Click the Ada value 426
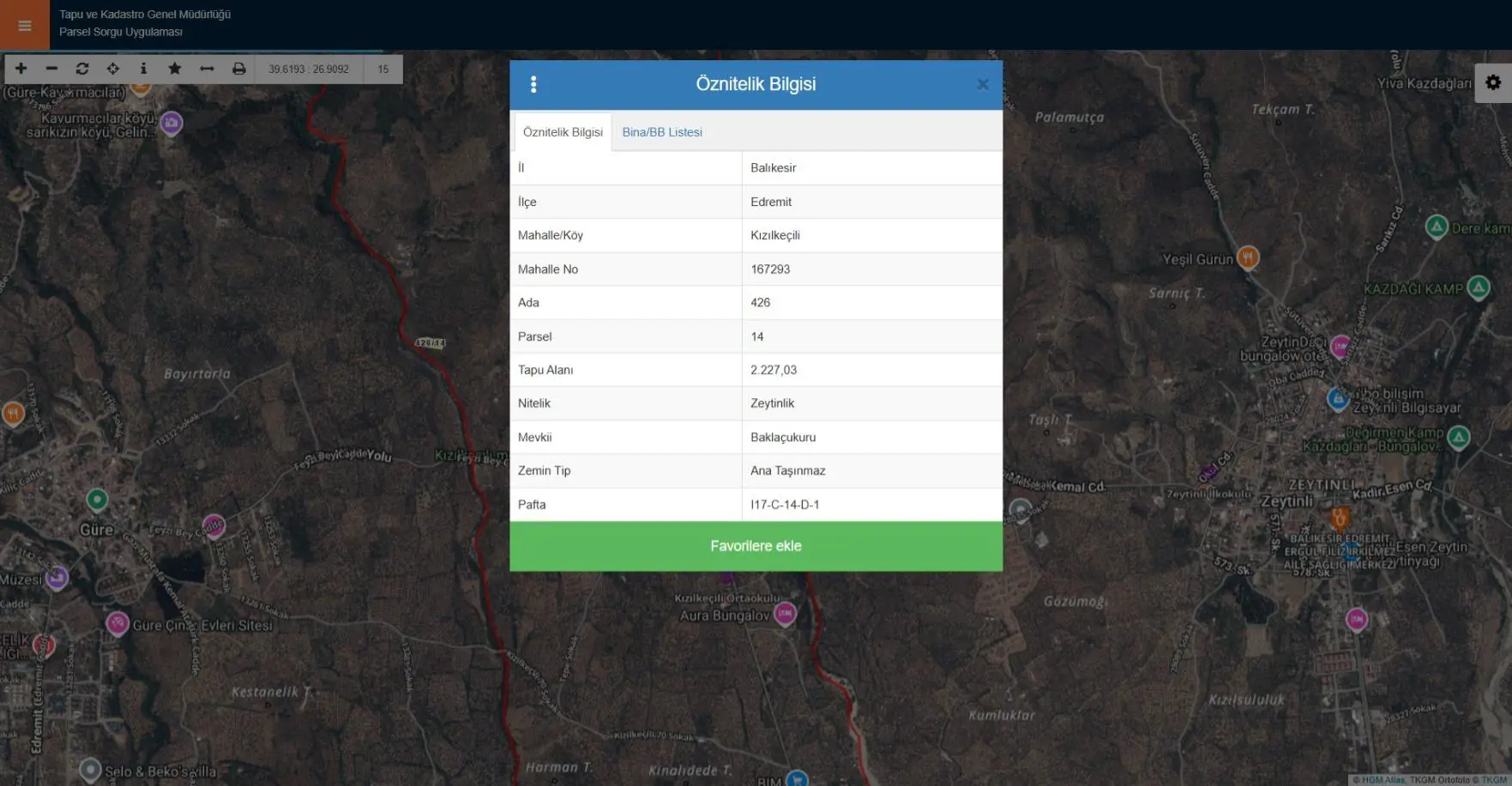The height and width of the screenshot is (786, 1512). (x=872, y=303)
